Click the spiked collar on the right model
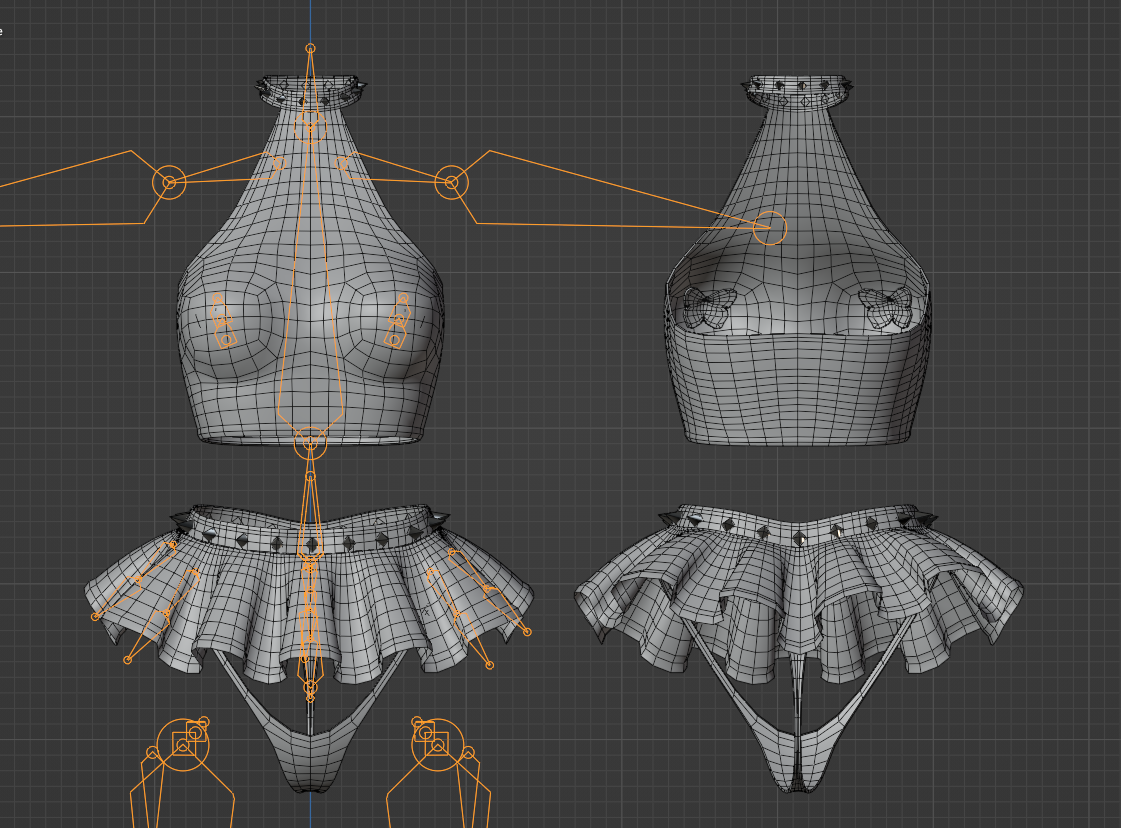 798,94
